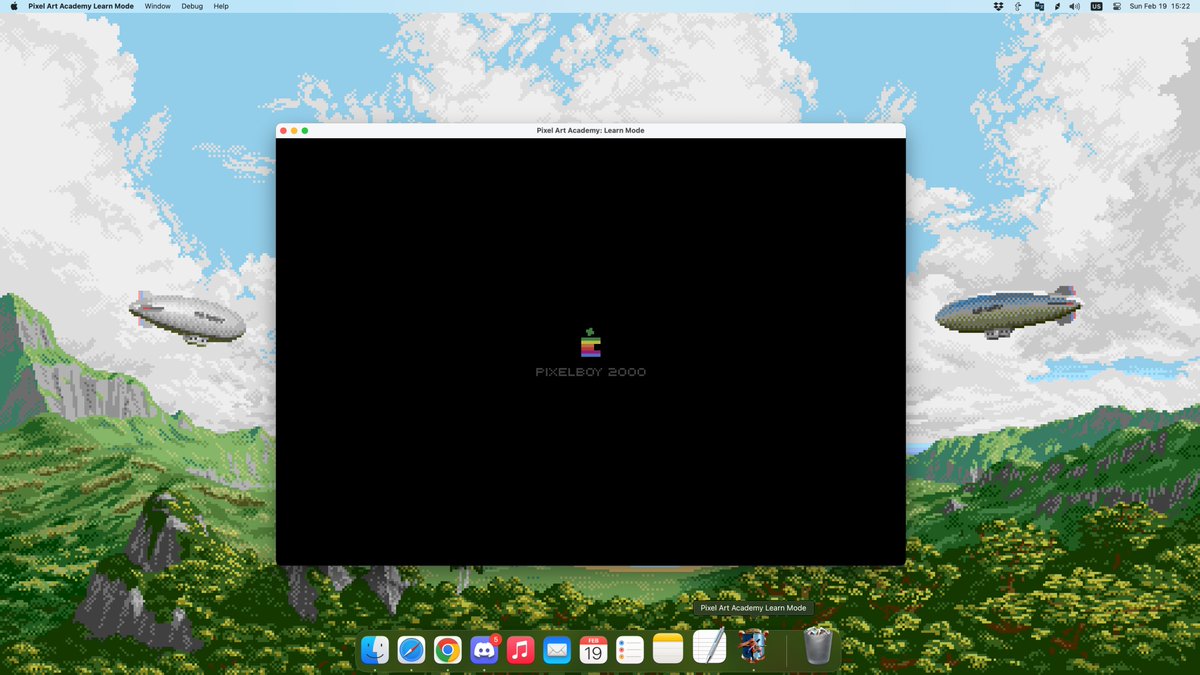Open the Reminders app
This screenshot has width=1200, height=675.
pyautogui.click(x=629, y=649)
